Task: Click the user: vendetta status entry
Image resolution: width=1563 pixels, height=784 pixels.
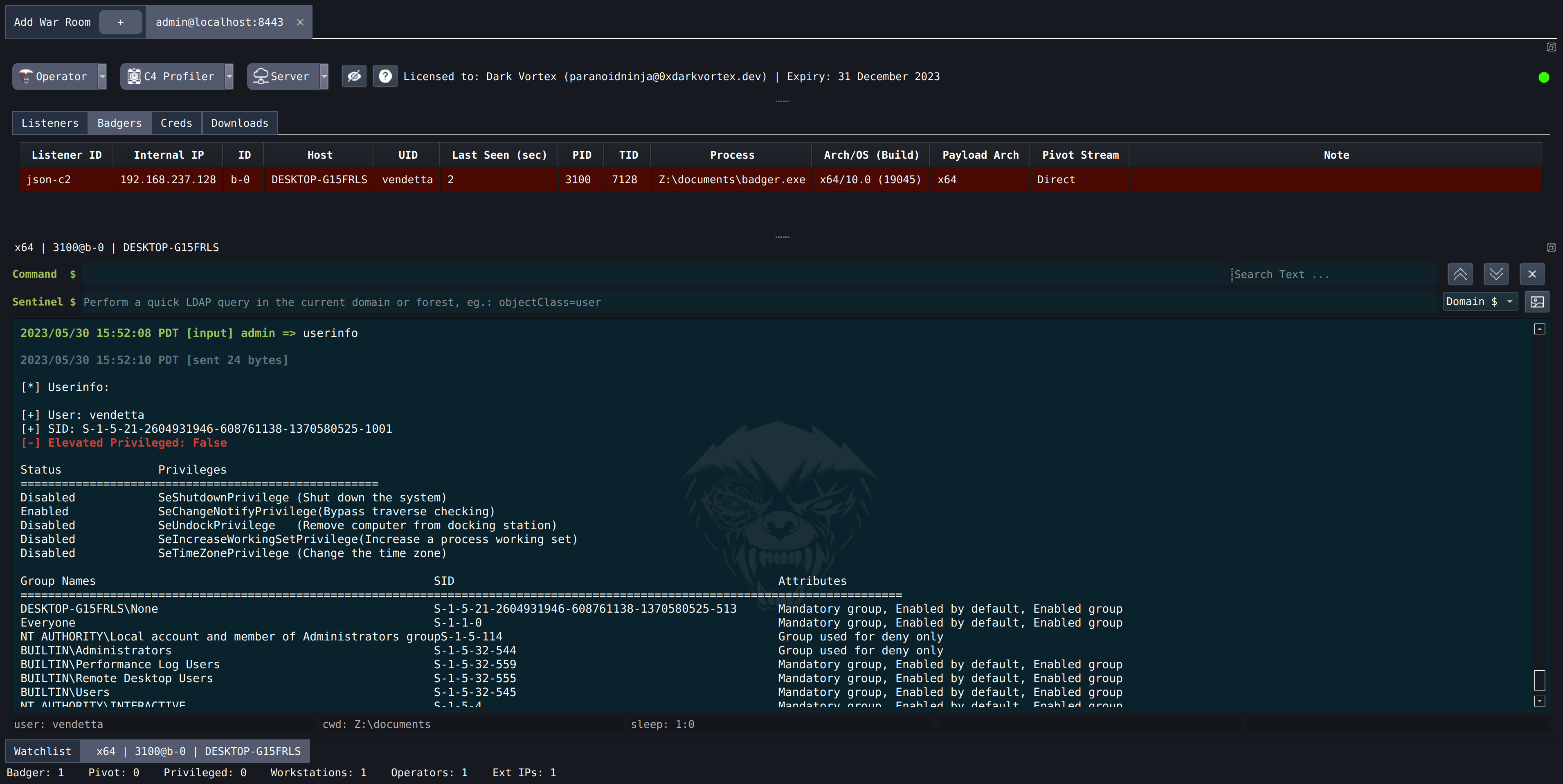Action: click(x=58, y=725)
